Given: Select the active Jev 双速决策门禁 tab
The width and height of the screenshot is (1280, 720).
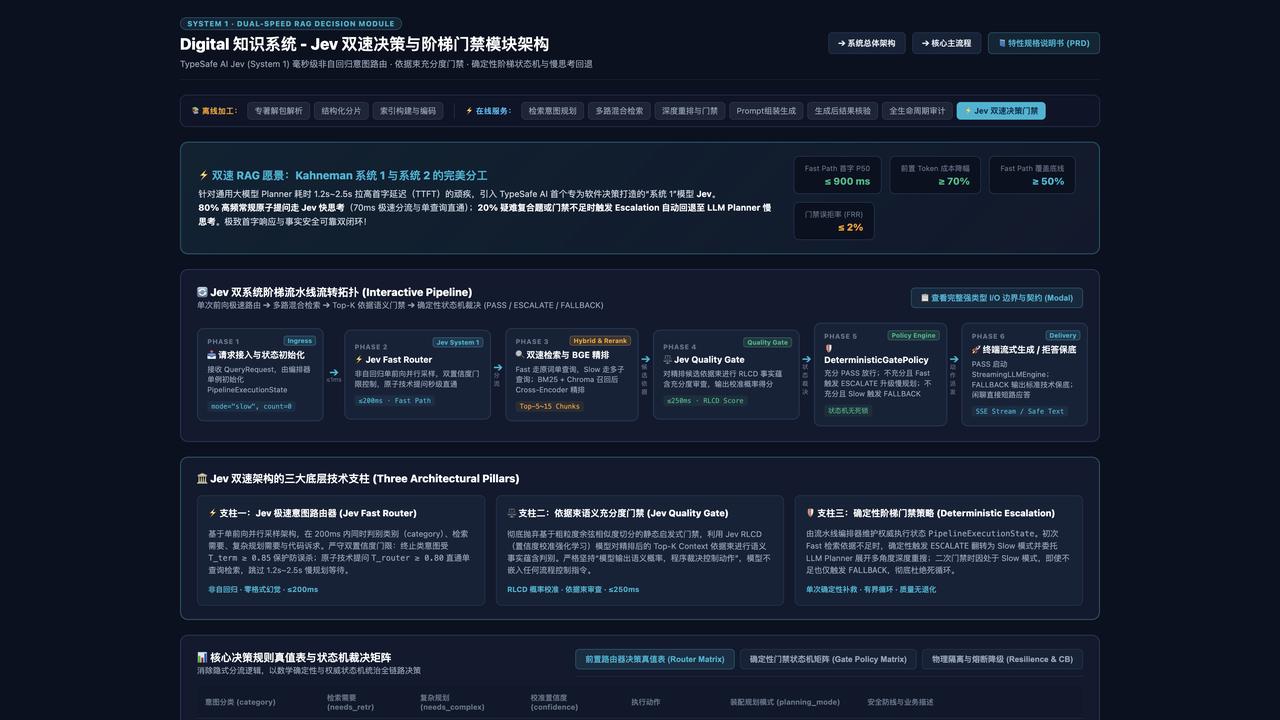Looking at the screenshot, I should point(1001,111).
